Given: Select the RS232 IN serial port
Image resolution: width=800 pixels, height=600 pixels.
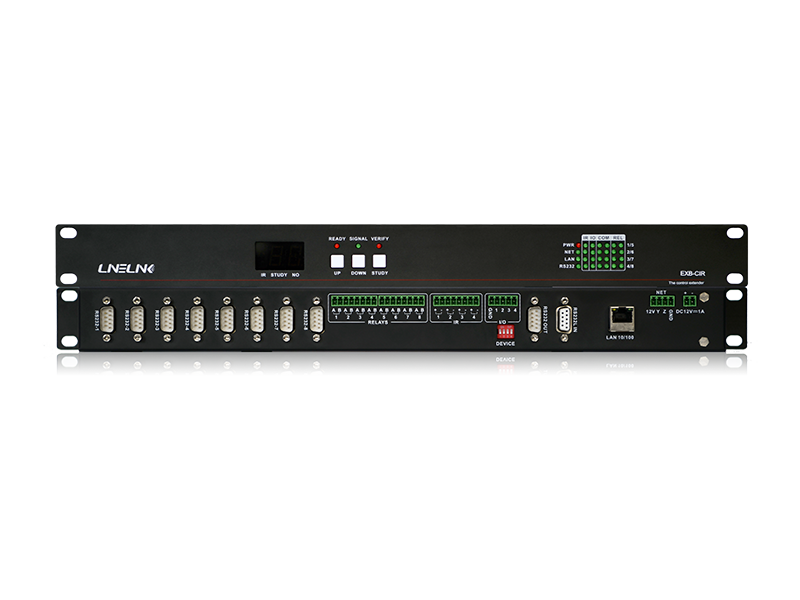Looking at the screenshot, I should click(x=564, y=321).
